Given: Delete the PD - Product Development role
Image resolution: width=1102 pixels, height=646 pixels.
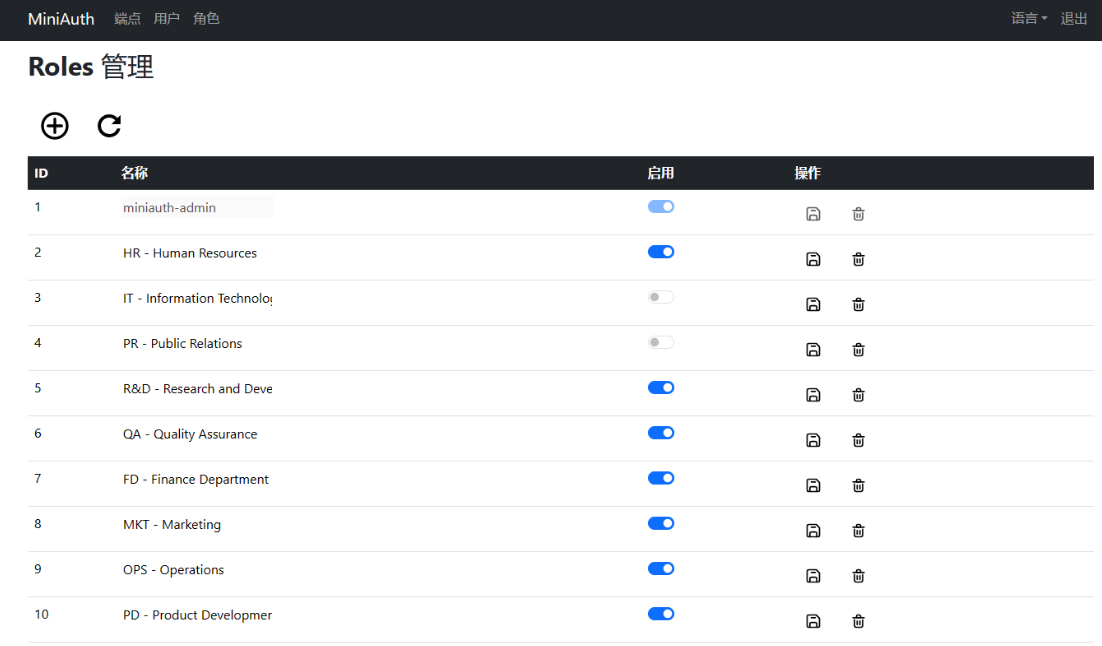Looking at the screenshot, I should (x=858, y=621).
